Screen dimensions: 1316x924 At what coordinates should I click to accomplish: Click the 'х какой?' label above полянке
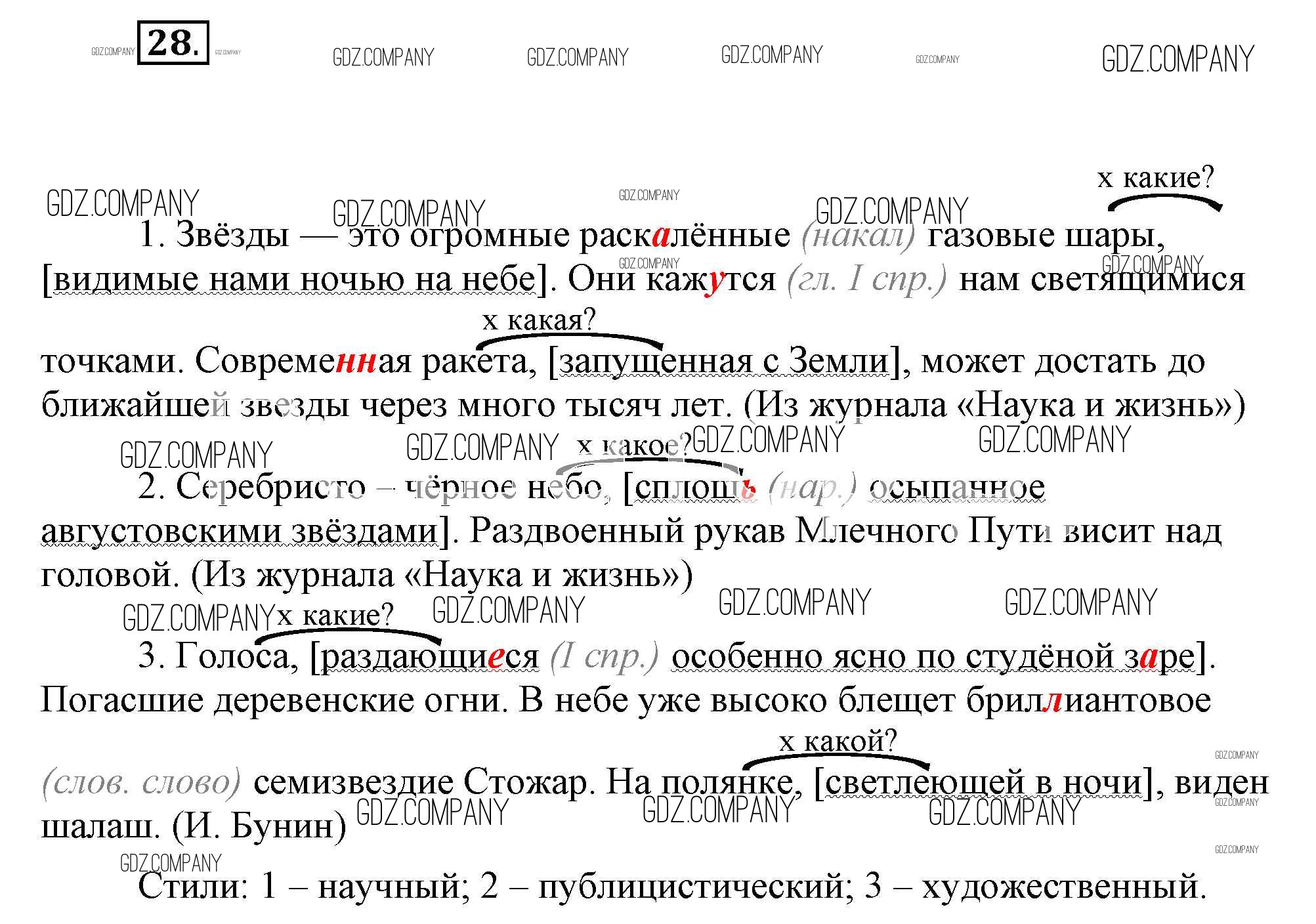pos(838,742)
